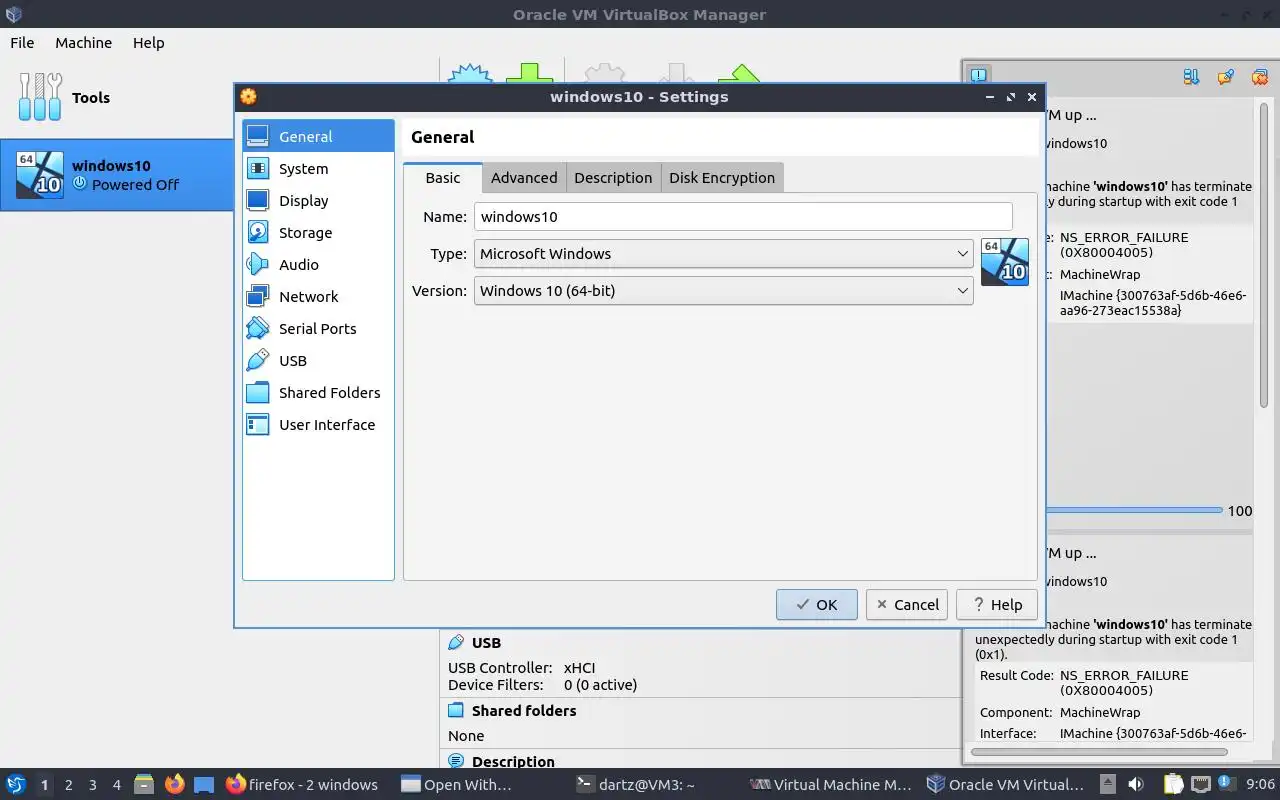
Task: Open the Type dropdown showing Microsoft Windows
Action: pyautogui.click(x=723, y=254)
